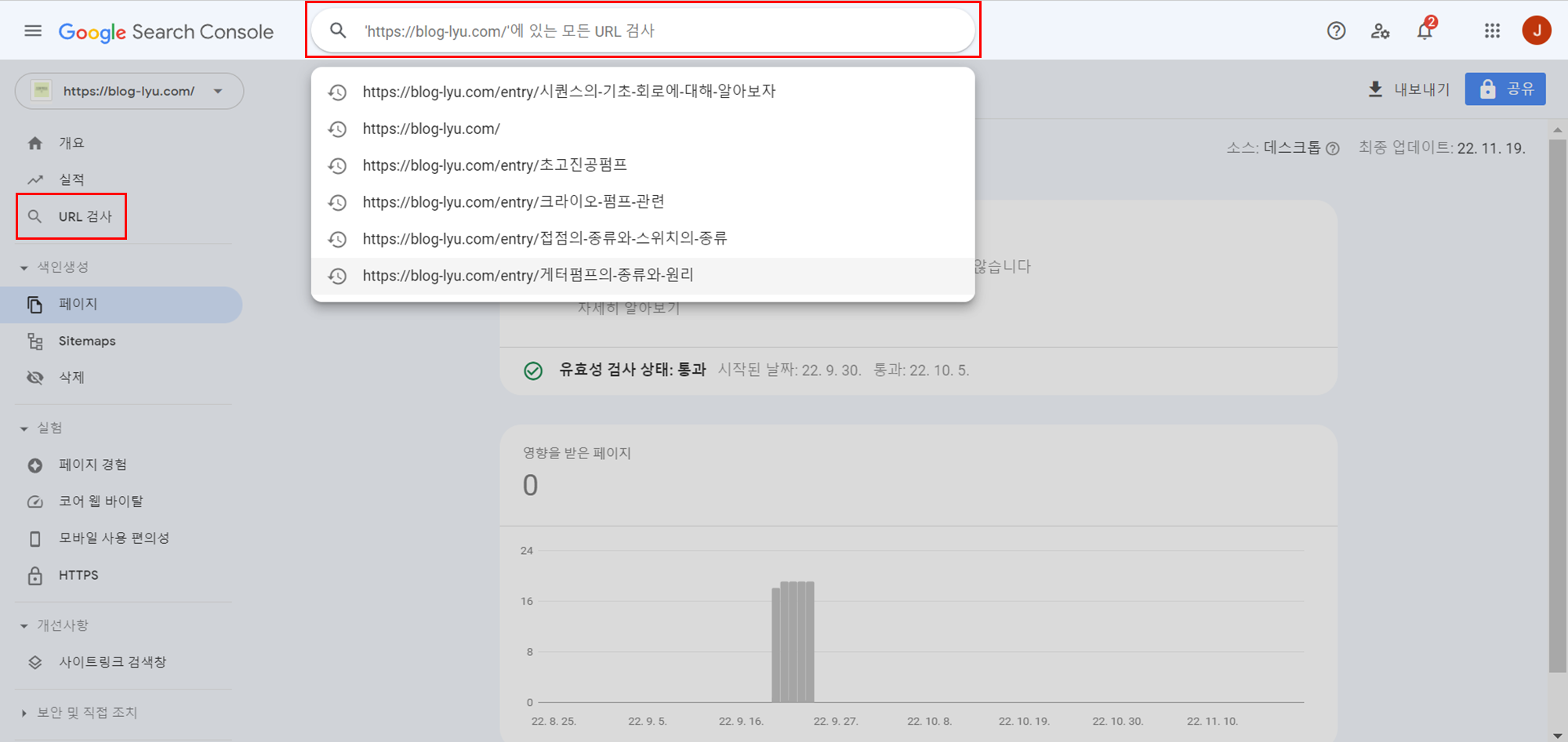
Task: Click the 영향을 받은 페이지 count 0
Action: tap(531, 486)
